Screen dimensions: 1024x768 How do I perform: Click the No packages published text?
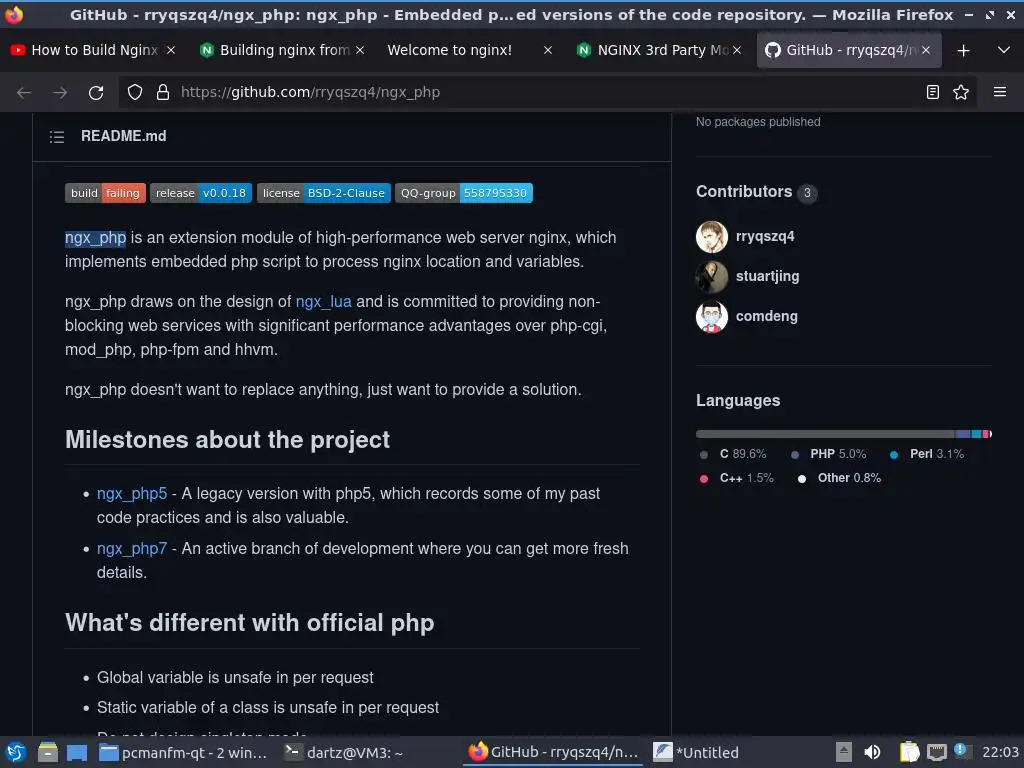click(x=758, y=122)
